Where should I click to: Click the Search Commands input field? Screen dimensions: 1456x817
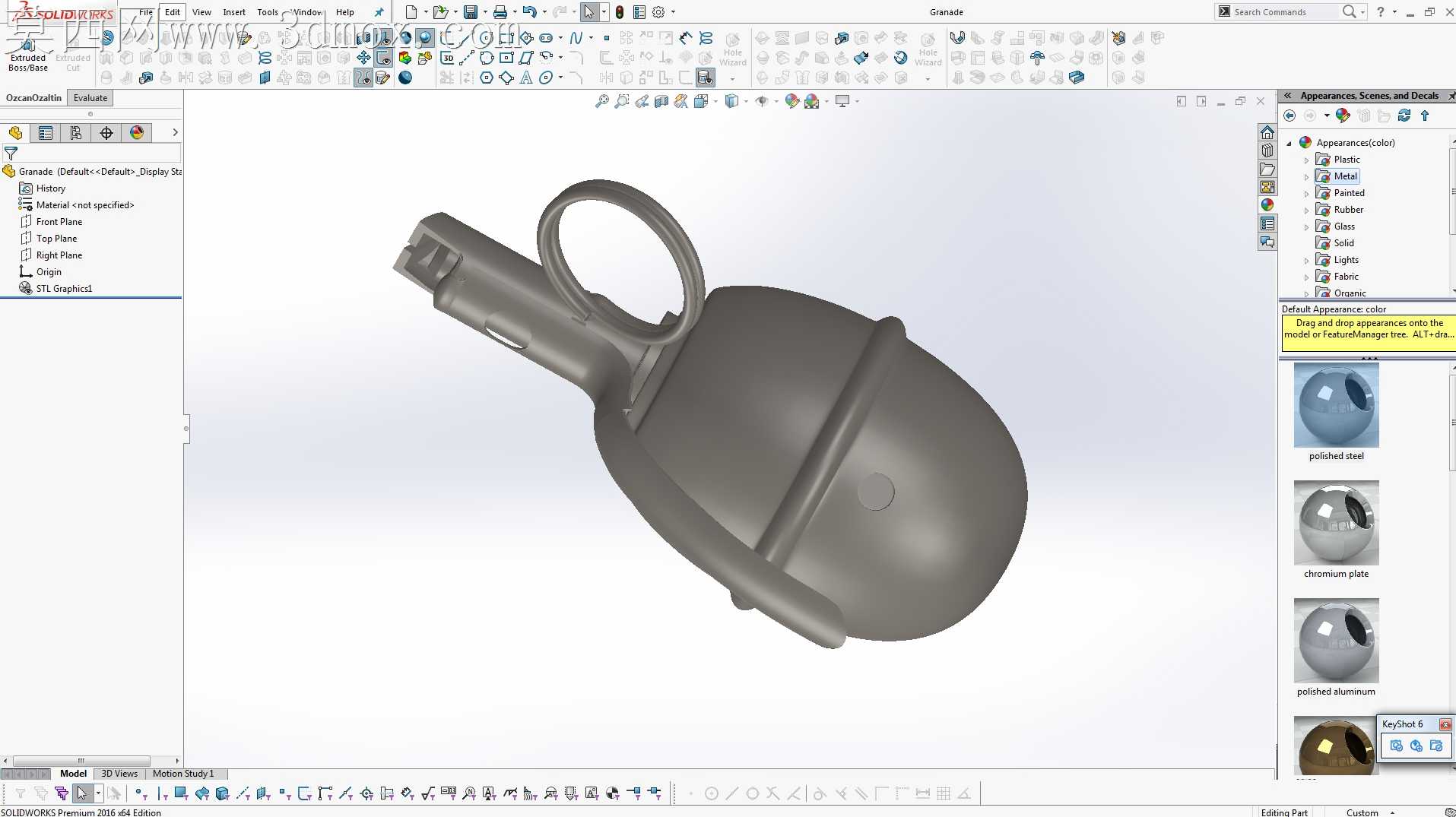click(1283, 12)
